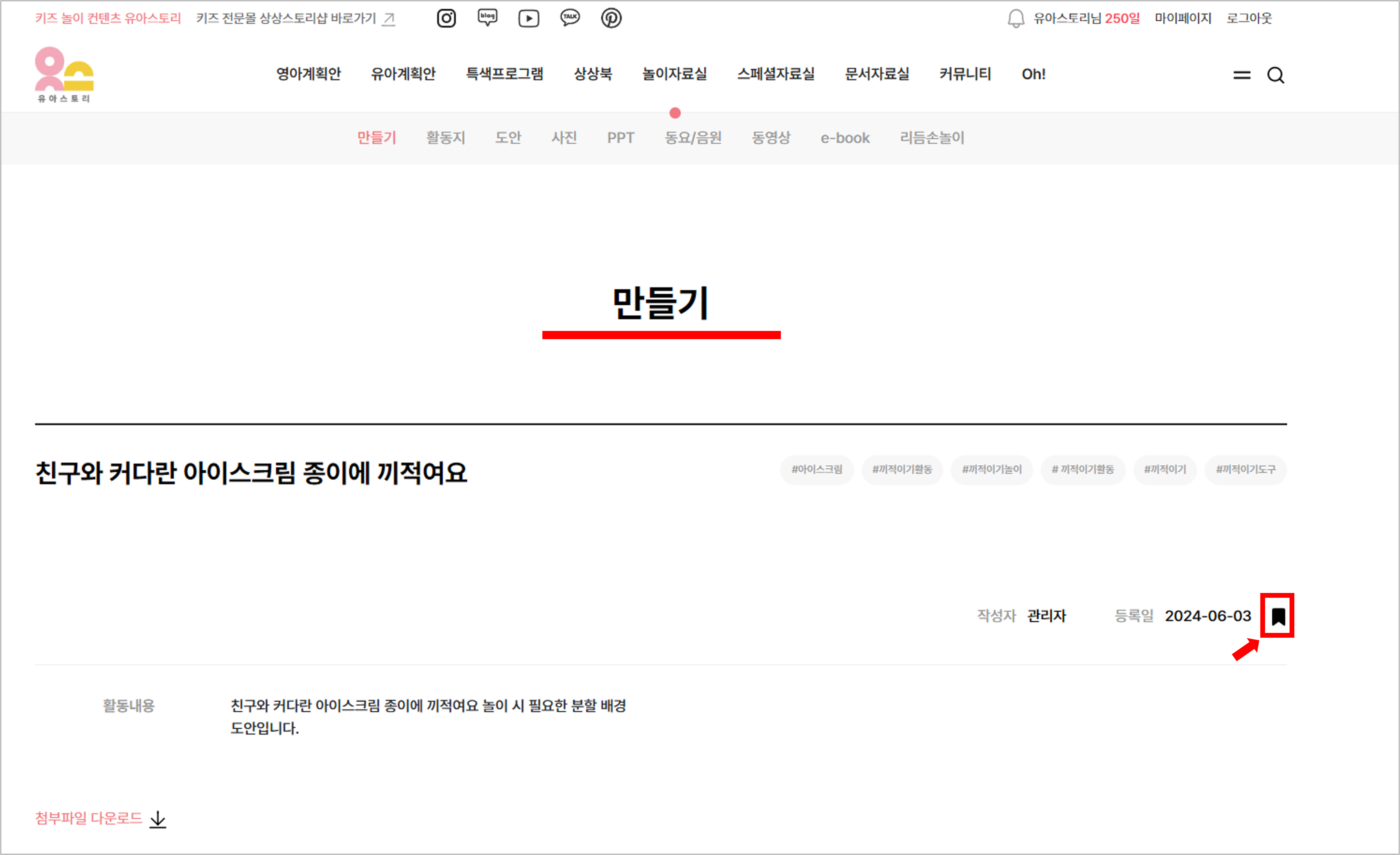Select the 동영상 sub-tab
Screen dimensions: 1400x855
coord(771,138)
